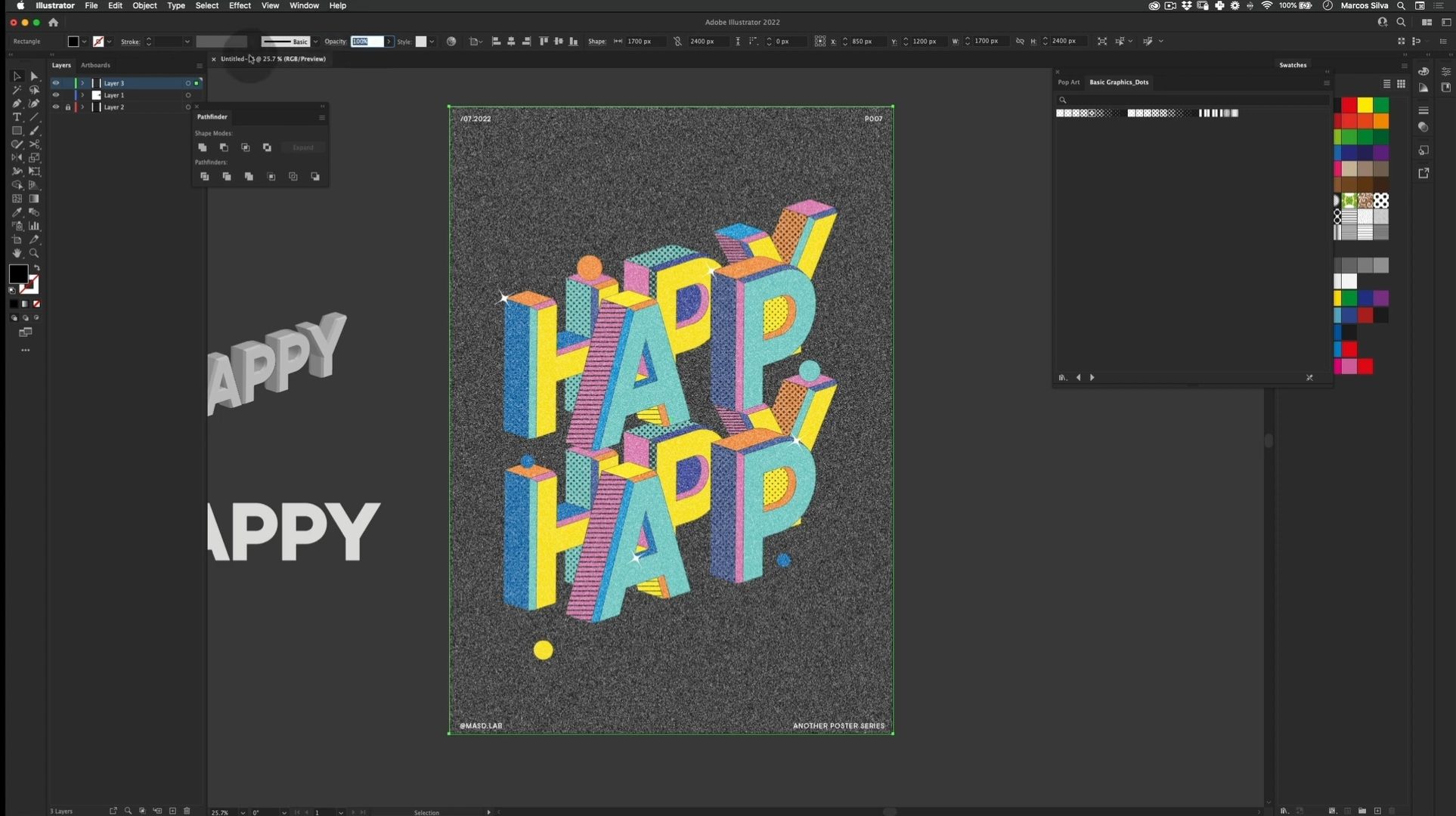The image size is (1456, 816).
Task: Go to next swatch library arrow
Action: click(1092, 378)
